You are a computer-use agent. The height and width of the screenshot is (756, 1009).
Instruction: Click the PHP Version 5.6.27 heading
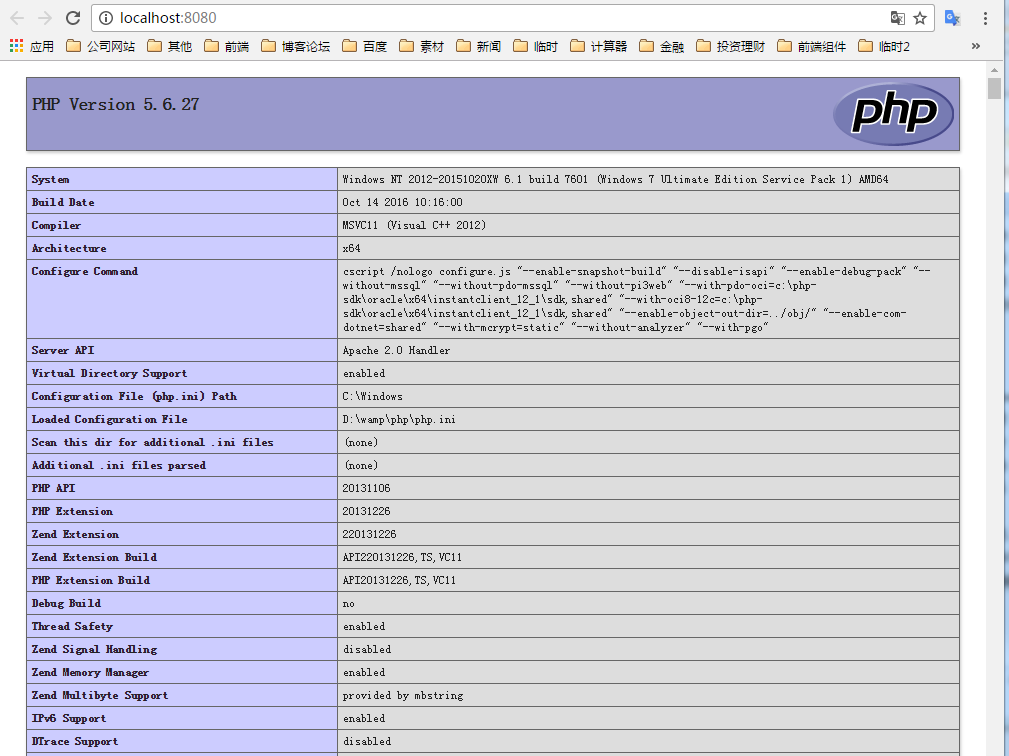click(x=116, y=104)
